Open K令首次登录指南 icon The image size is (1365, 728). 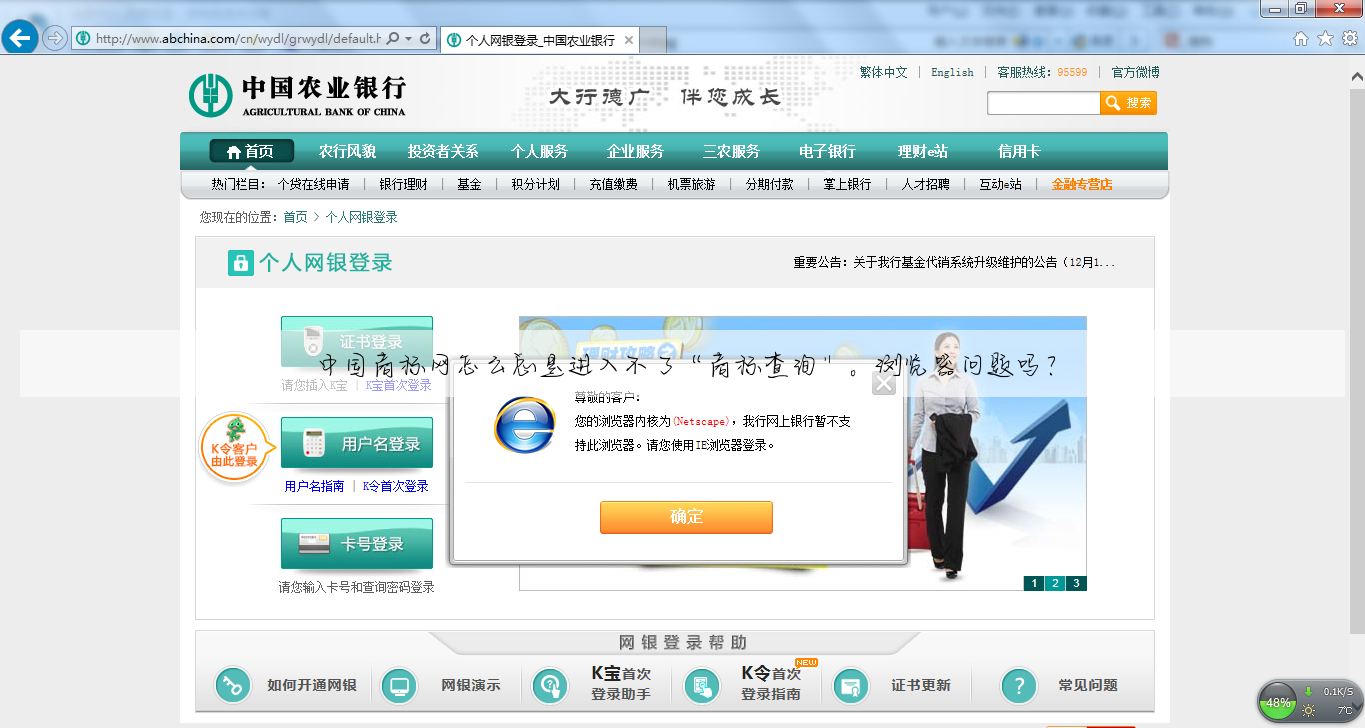702,686
